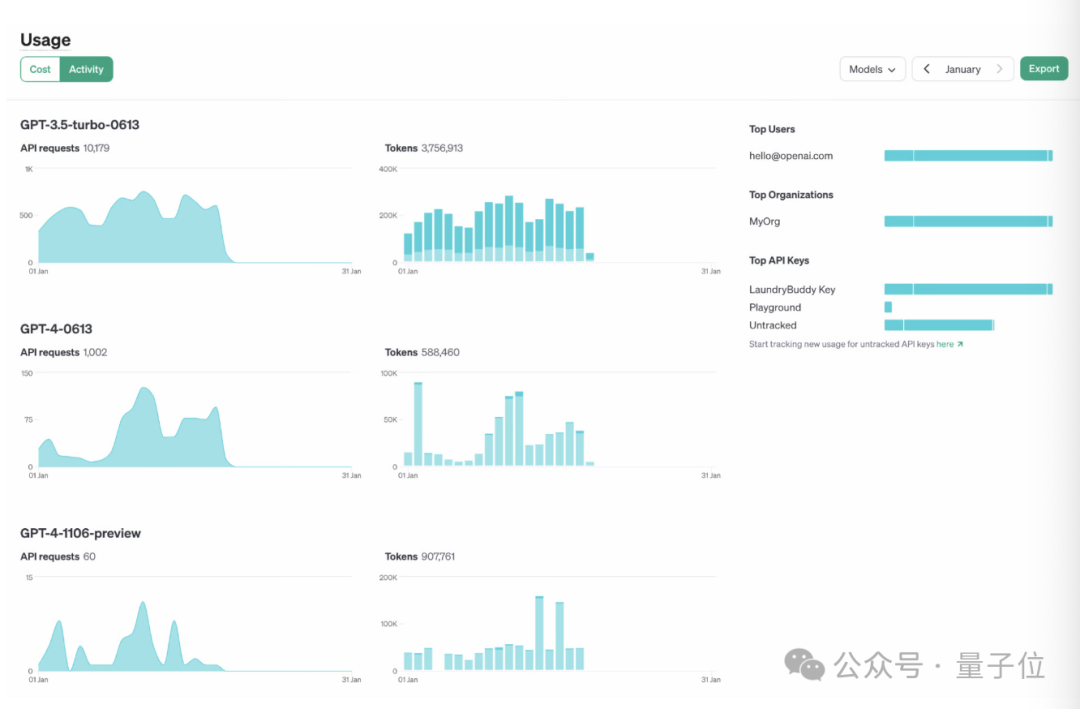Open the January month picker
The width and height of the screenshot is (1080, 709).
click(x=962, y=69)
